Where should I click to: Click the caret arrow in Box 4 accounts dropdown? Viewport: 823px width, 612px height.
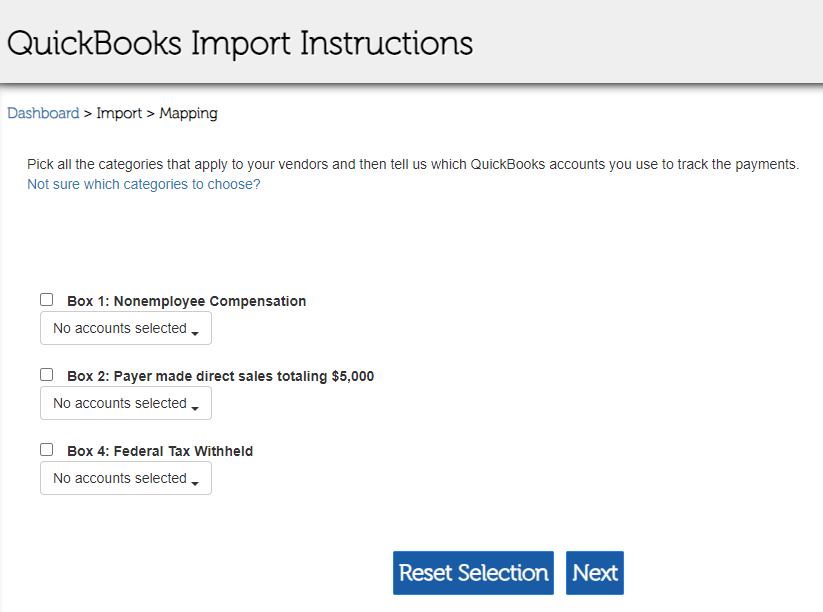point(195,481)
